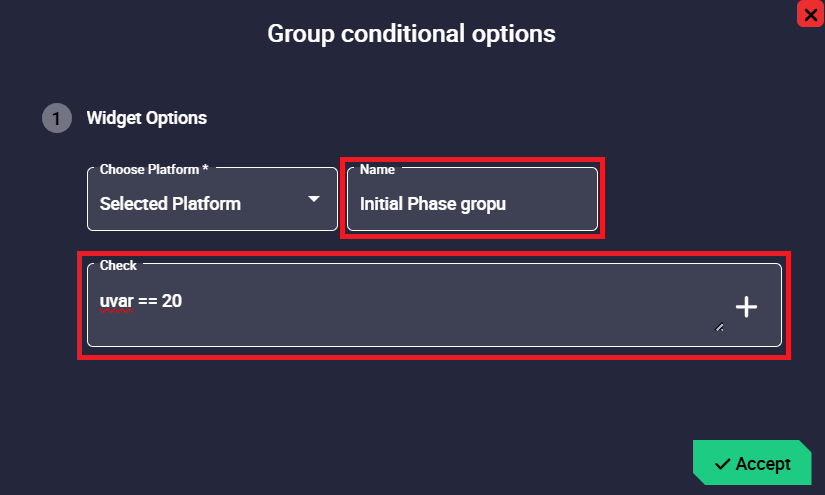Click the "Selected Platform" value text
Image resolution: width=825 pixels, height=495 pixels.
[x=170, y=204]
